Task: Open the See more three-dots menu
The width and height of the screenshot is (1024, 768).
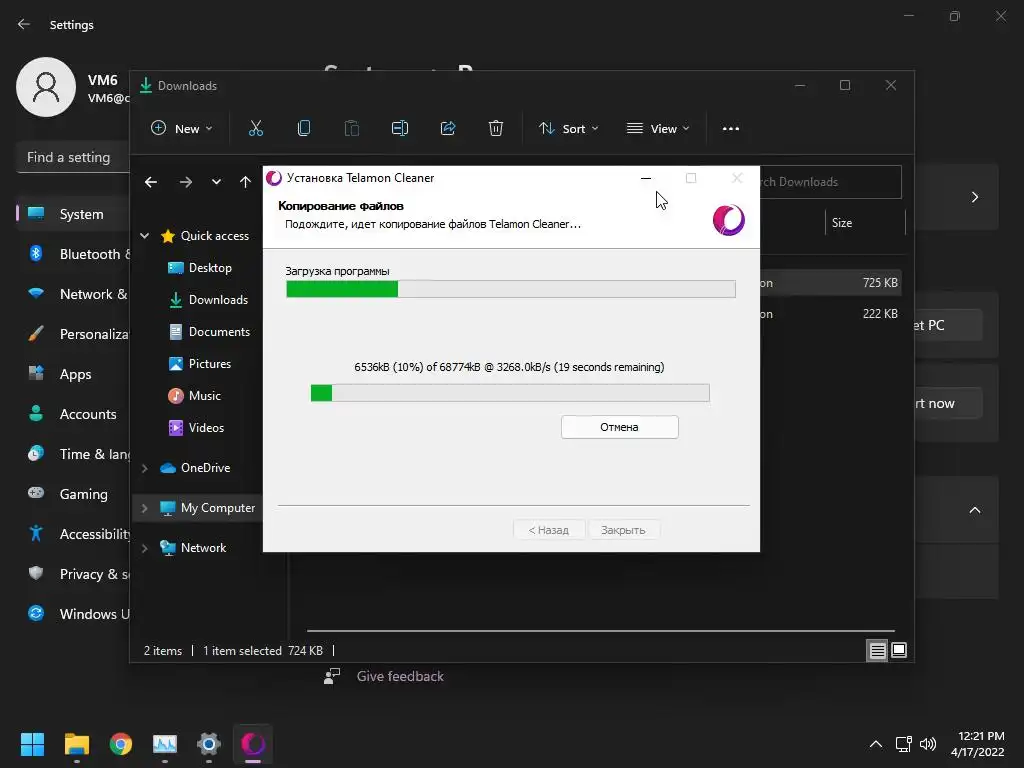Action: (731, 129)
